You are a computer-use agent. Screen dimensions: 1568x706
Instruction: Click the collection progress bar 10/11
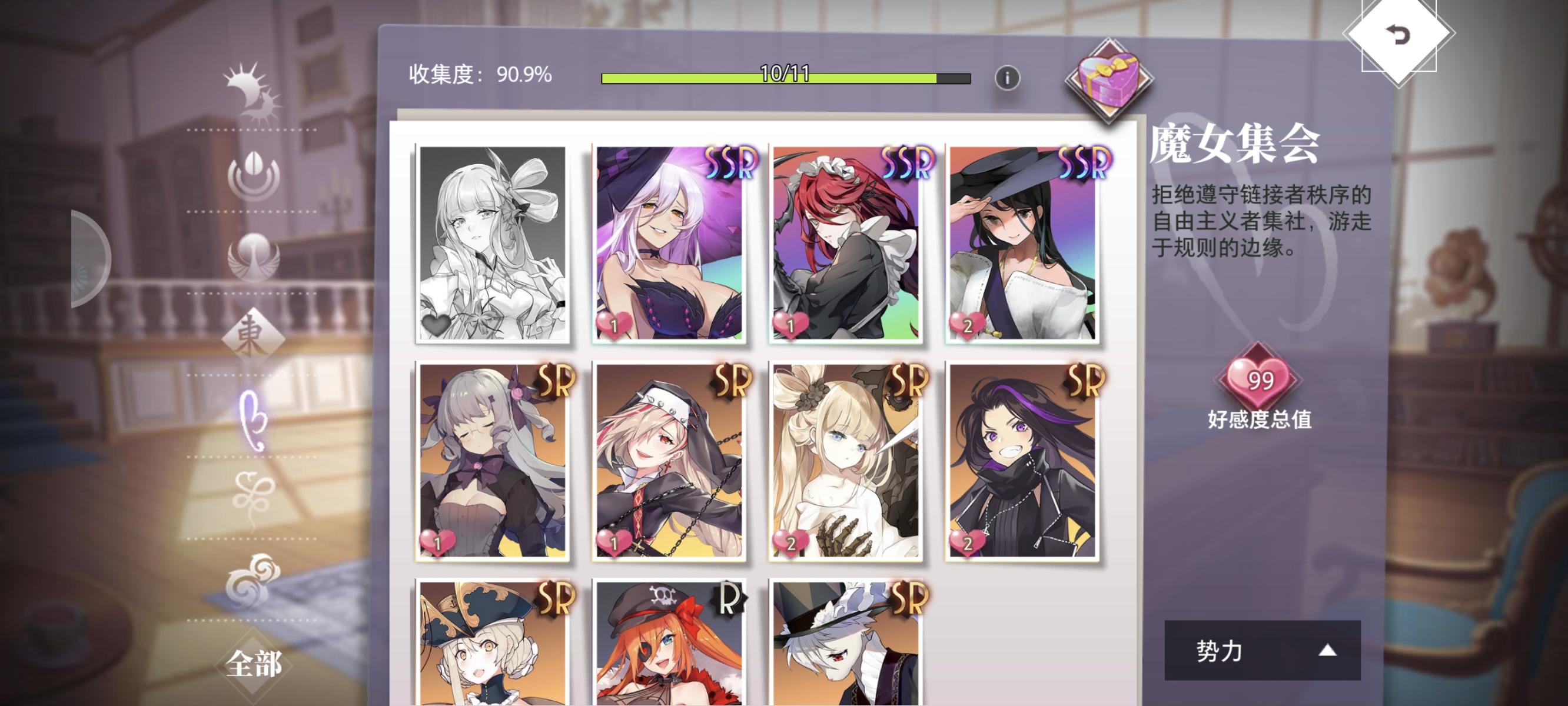(785, 78)
